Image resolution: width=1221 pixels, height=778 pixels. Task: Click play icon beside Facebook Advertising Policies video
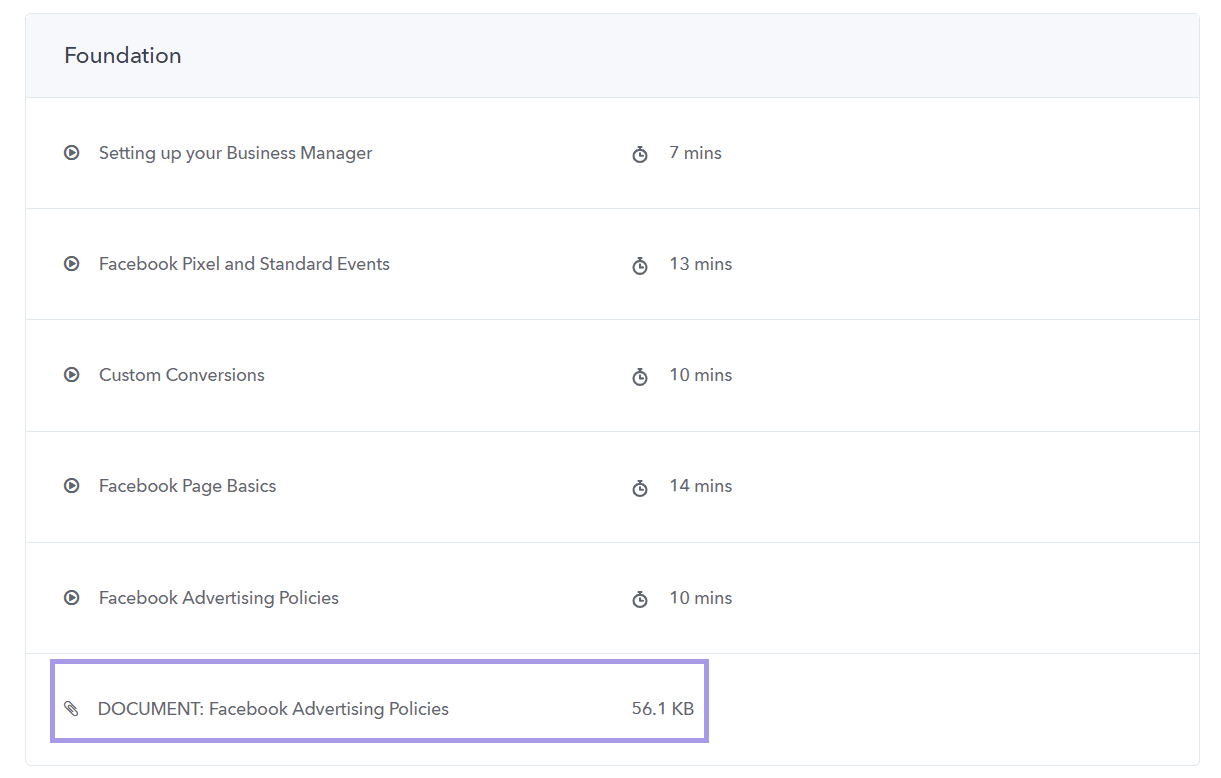(x=71, y=598)
